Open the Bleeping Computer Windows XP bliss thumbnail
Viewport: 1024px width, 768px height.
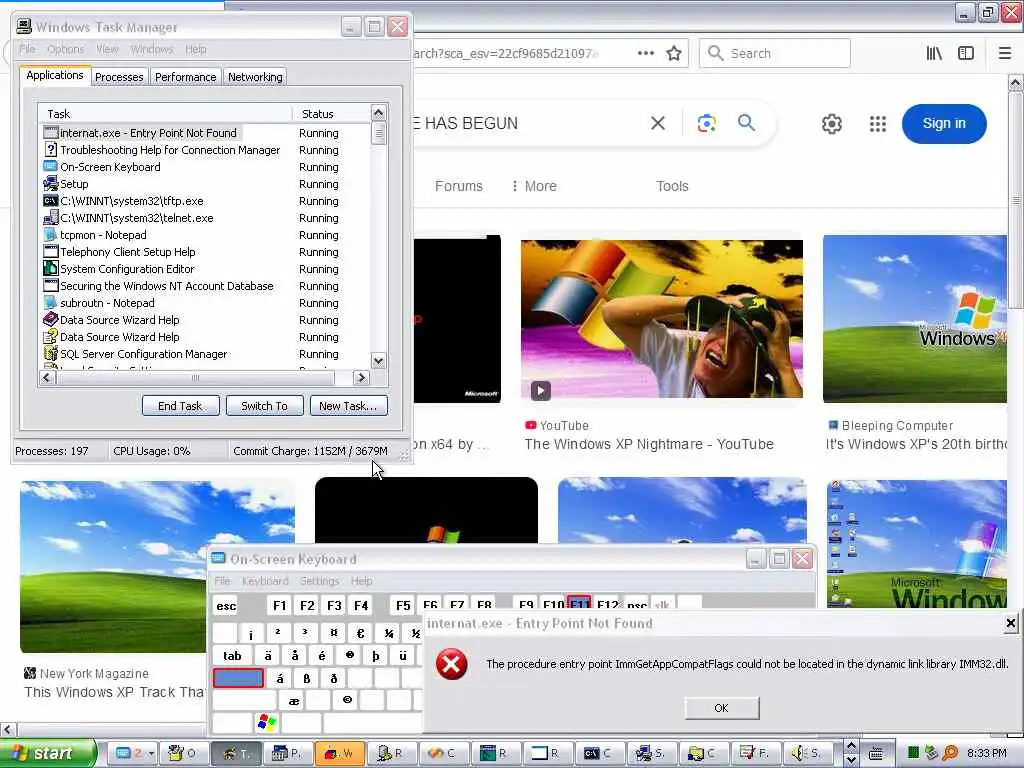pos(914,319)
